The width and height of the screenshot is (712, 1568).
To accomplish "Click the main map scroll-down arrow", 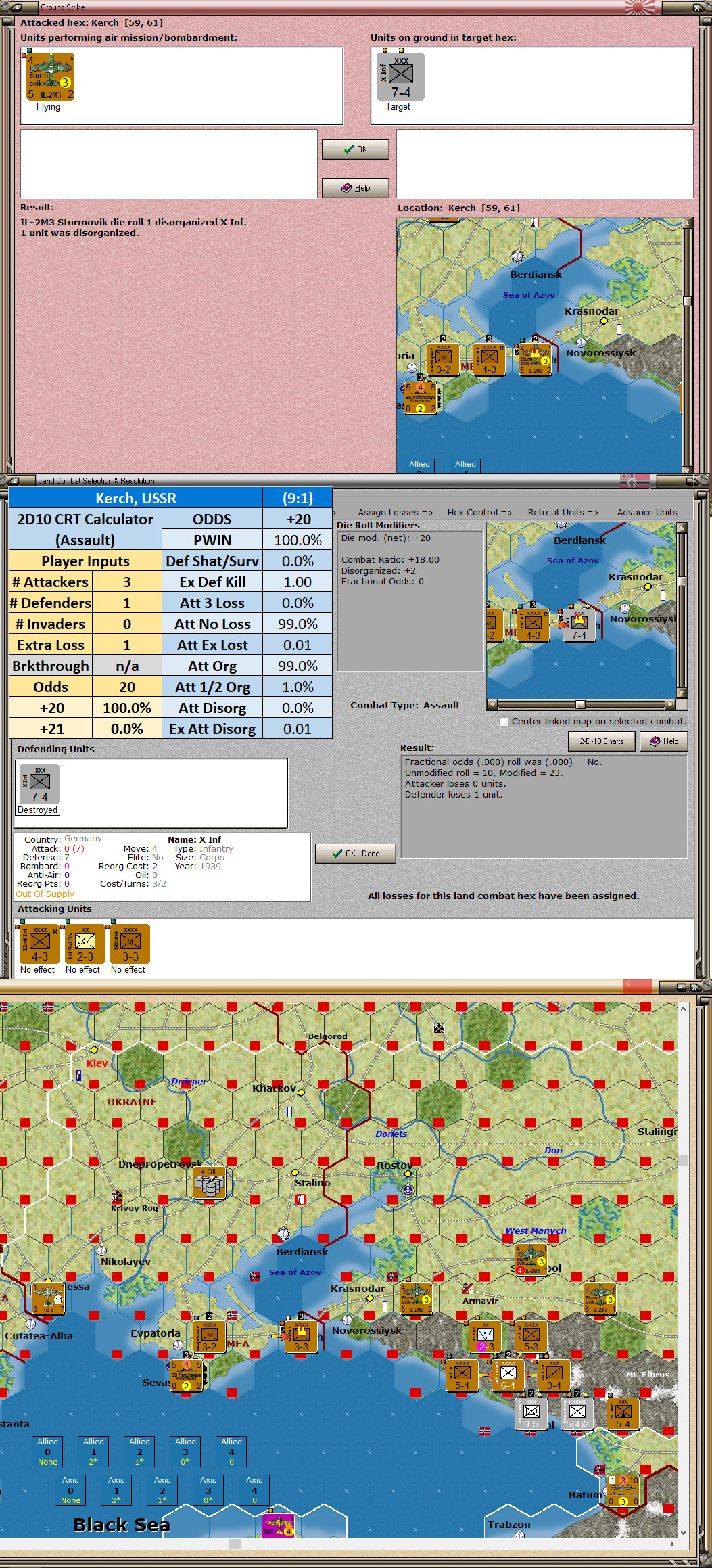I will coord(683,1533).
